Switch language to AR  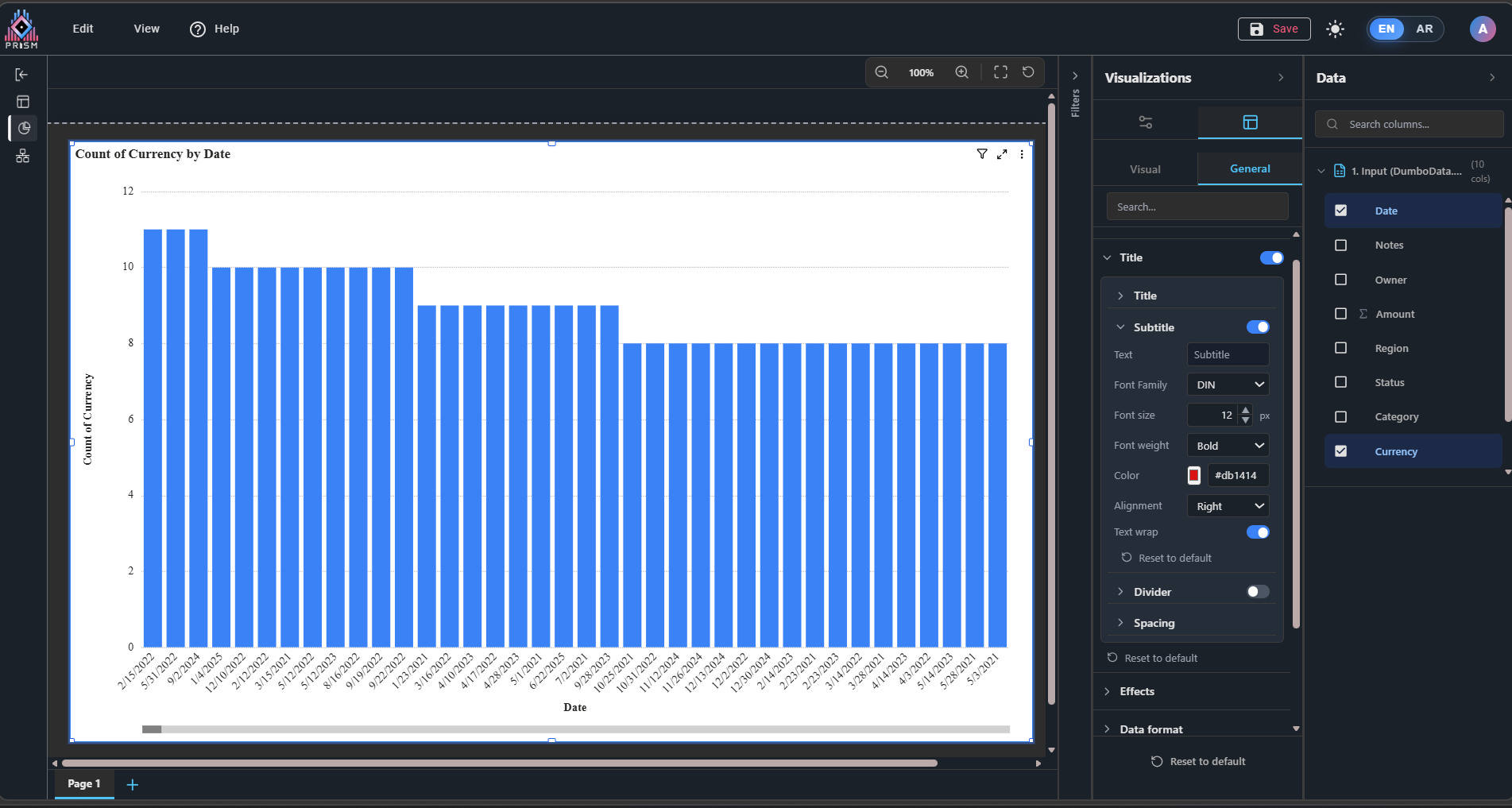(1424, 29)
